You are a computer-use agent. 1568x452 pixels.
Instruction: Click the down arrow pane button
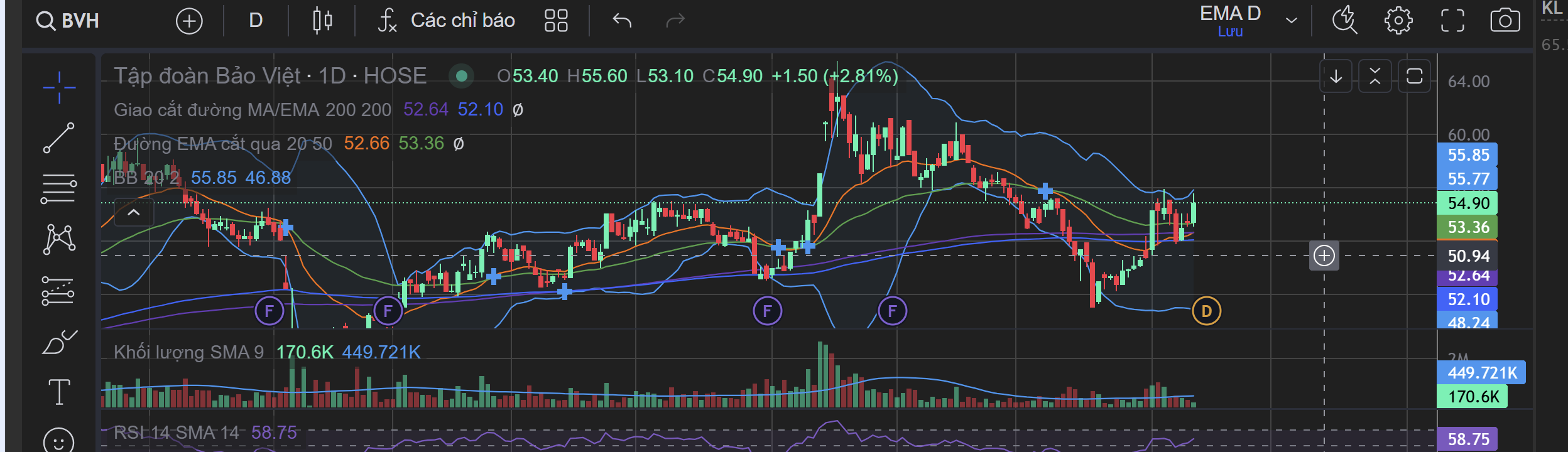coord(1336,77)
